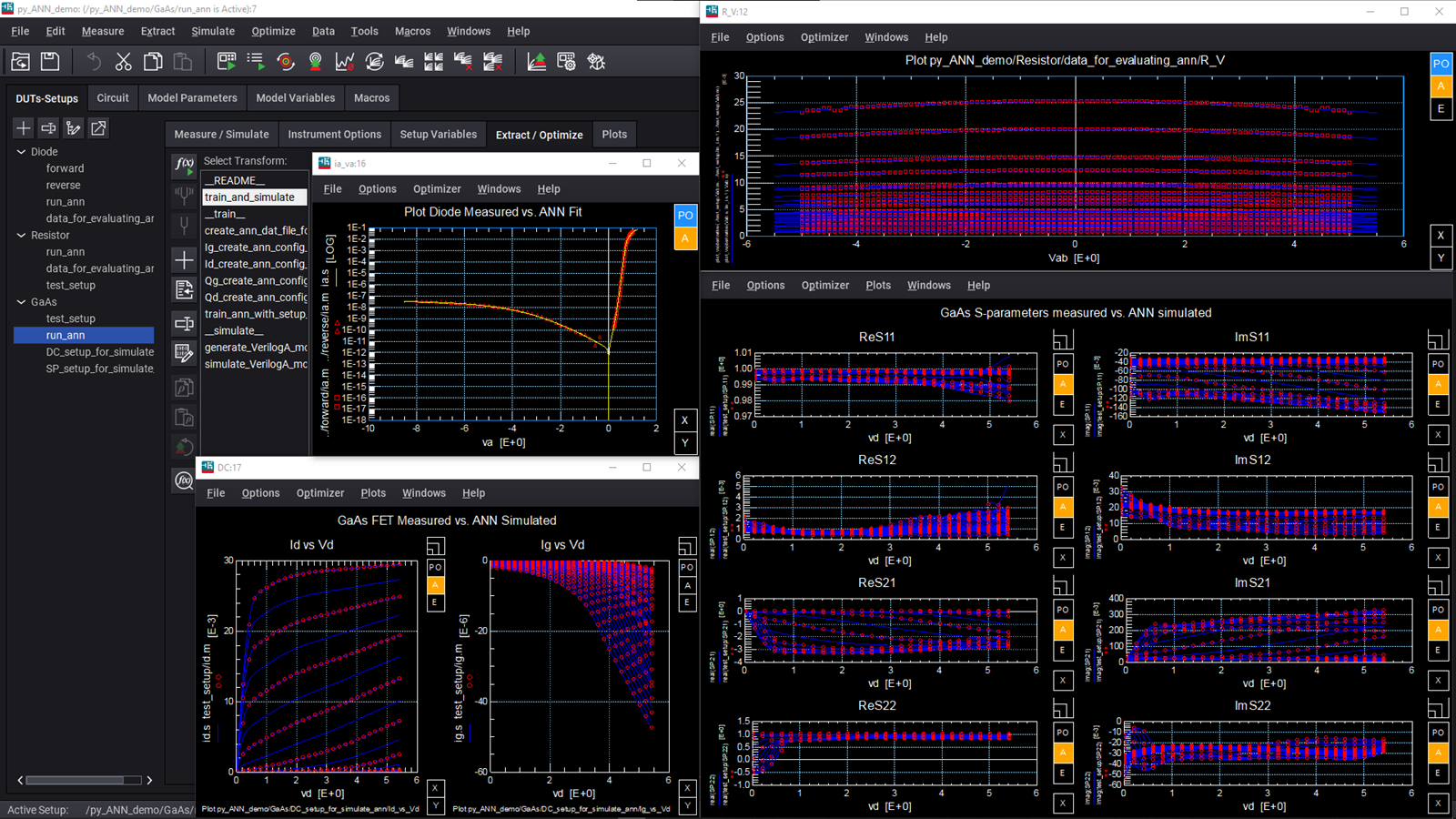
Task: Click the Paste toolbar icon
Action: coord(182,61)
